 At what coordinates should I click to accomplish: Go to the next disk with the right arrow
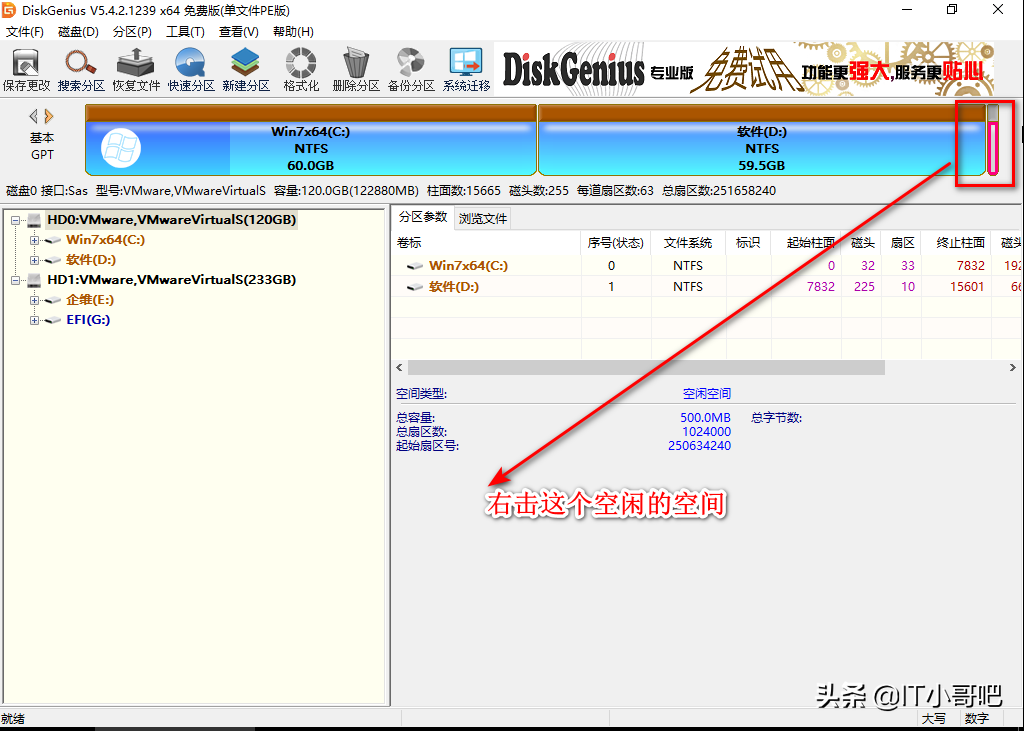pyautogui.click(x=49, y=116)
